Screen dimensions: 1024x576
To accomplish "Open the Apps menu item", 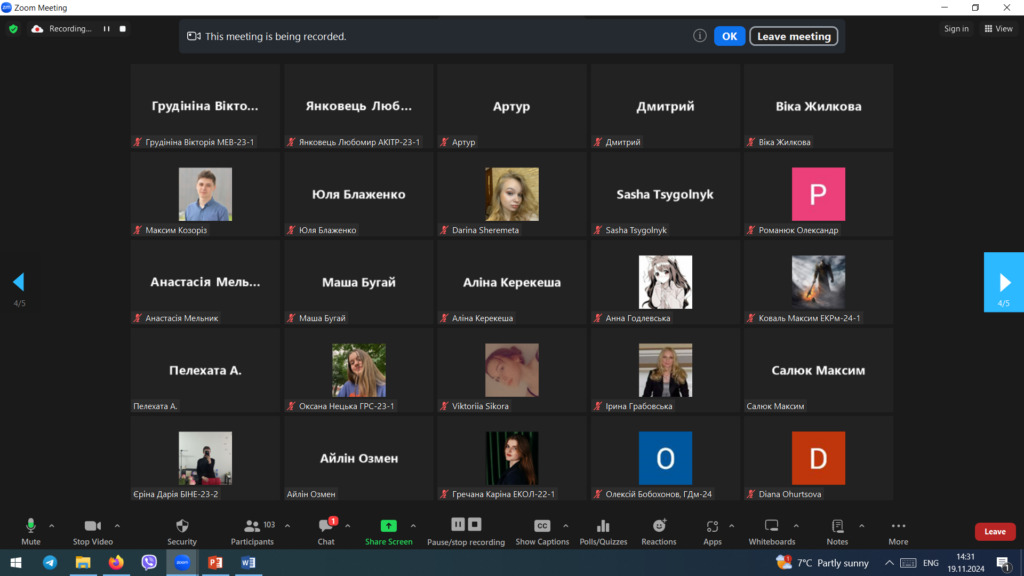I will pyautogui.click(x=712, y=526).
